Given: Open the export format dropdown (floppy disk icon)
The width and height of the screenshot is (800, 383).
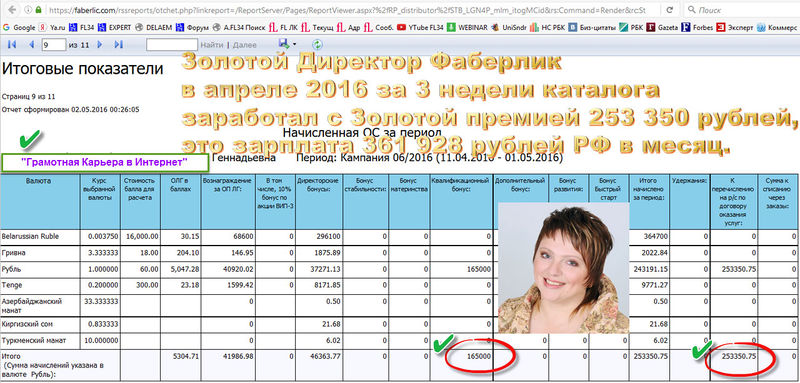Looking at the screenshot, I should [x=287, y=44].
